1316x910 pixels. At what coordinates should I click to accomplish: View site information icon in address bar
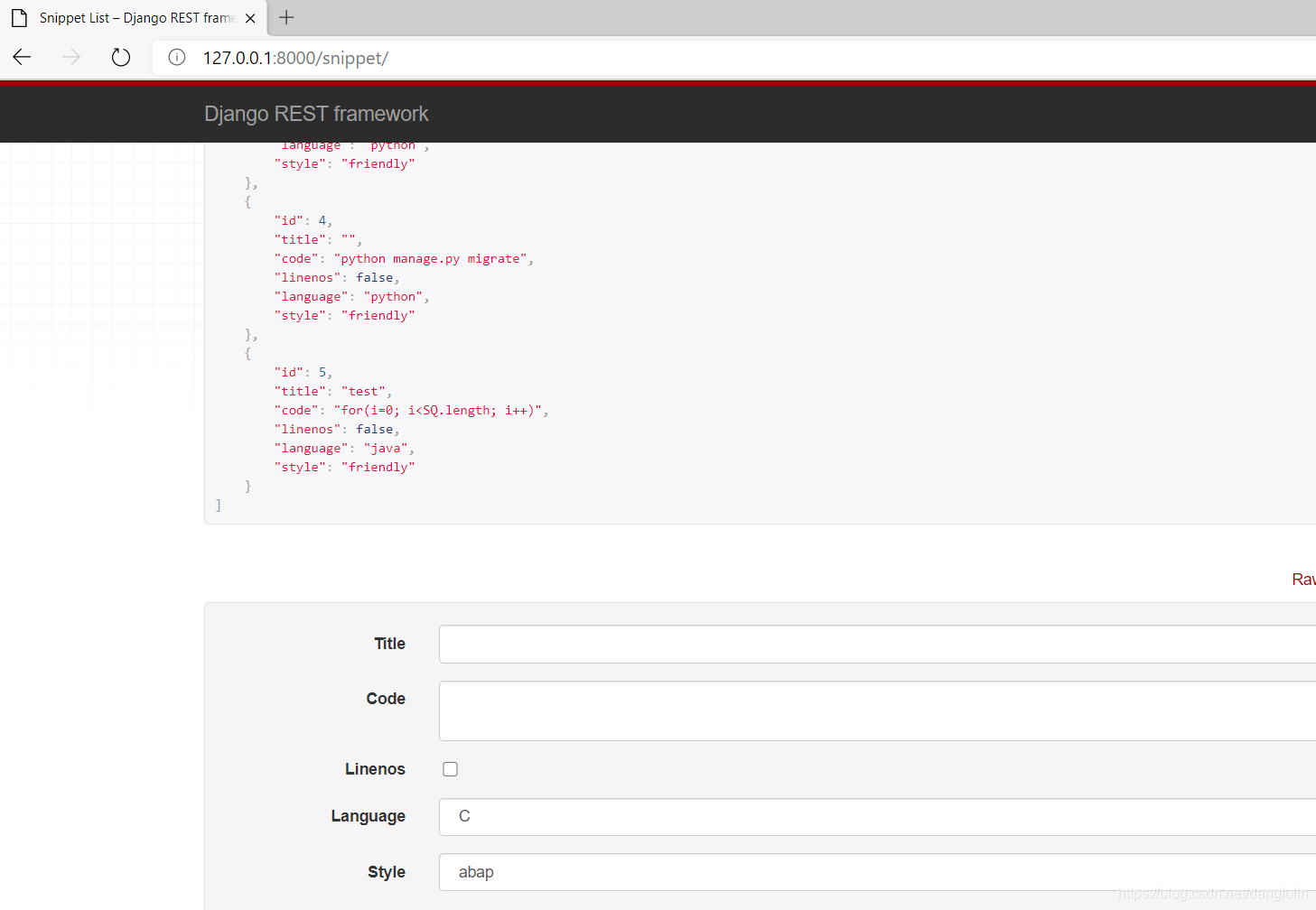177,58
